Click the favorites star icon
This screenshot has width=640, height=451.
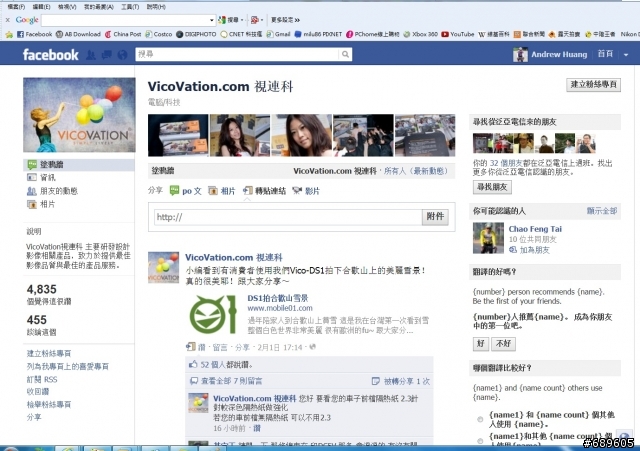click(x=9, y=35)
